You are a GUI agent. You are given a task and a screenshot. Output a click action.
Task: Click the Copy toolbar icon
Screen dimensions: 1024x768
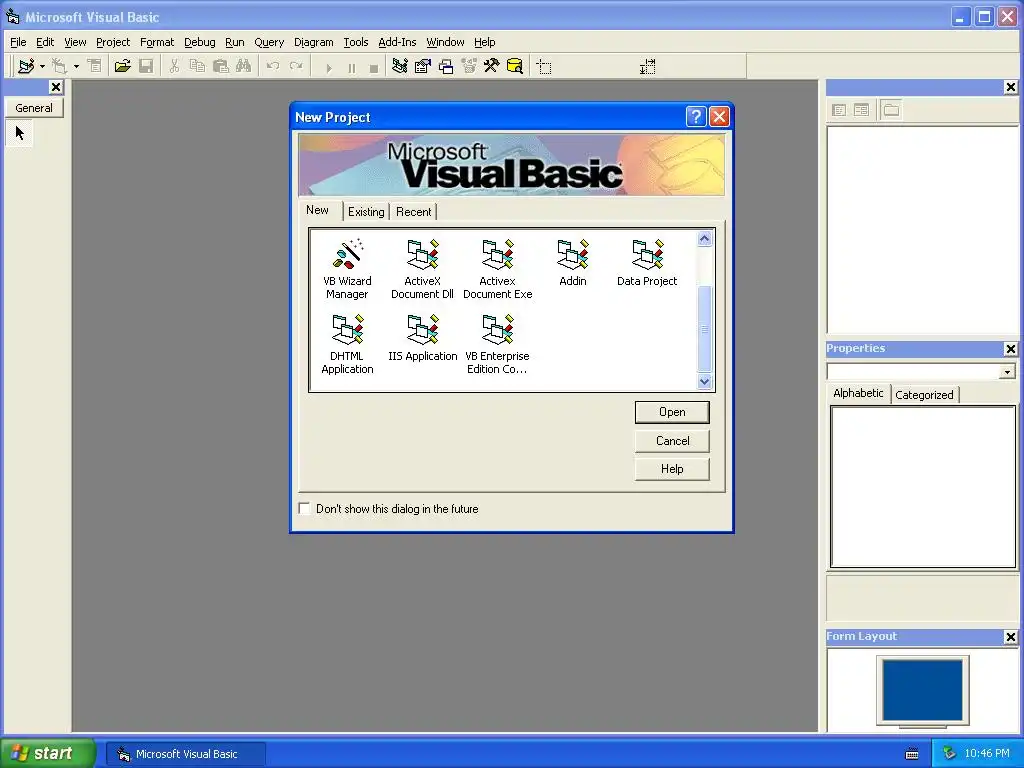coord(197,66)
